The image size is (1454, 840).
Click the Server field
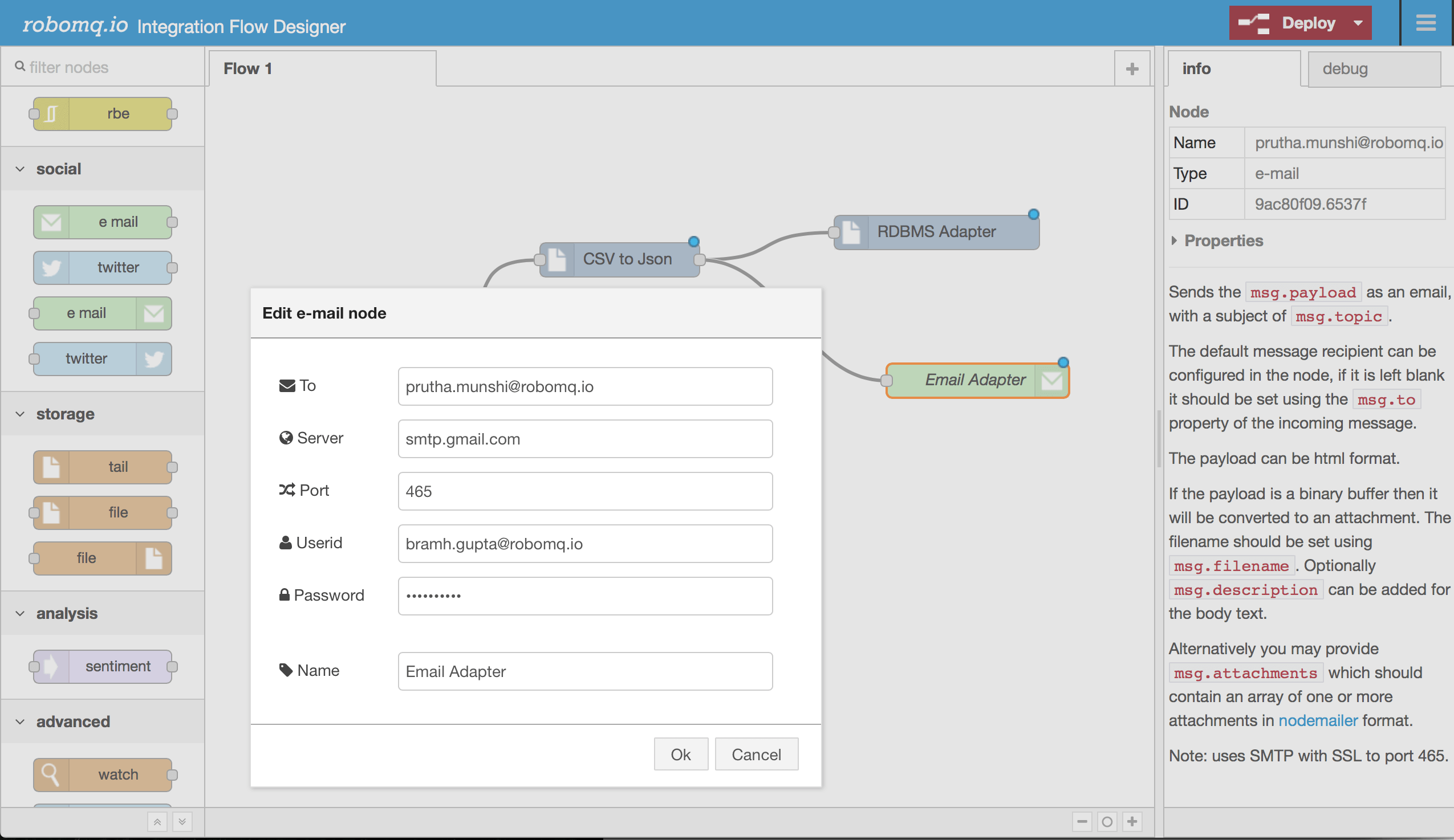pos(585,439)
